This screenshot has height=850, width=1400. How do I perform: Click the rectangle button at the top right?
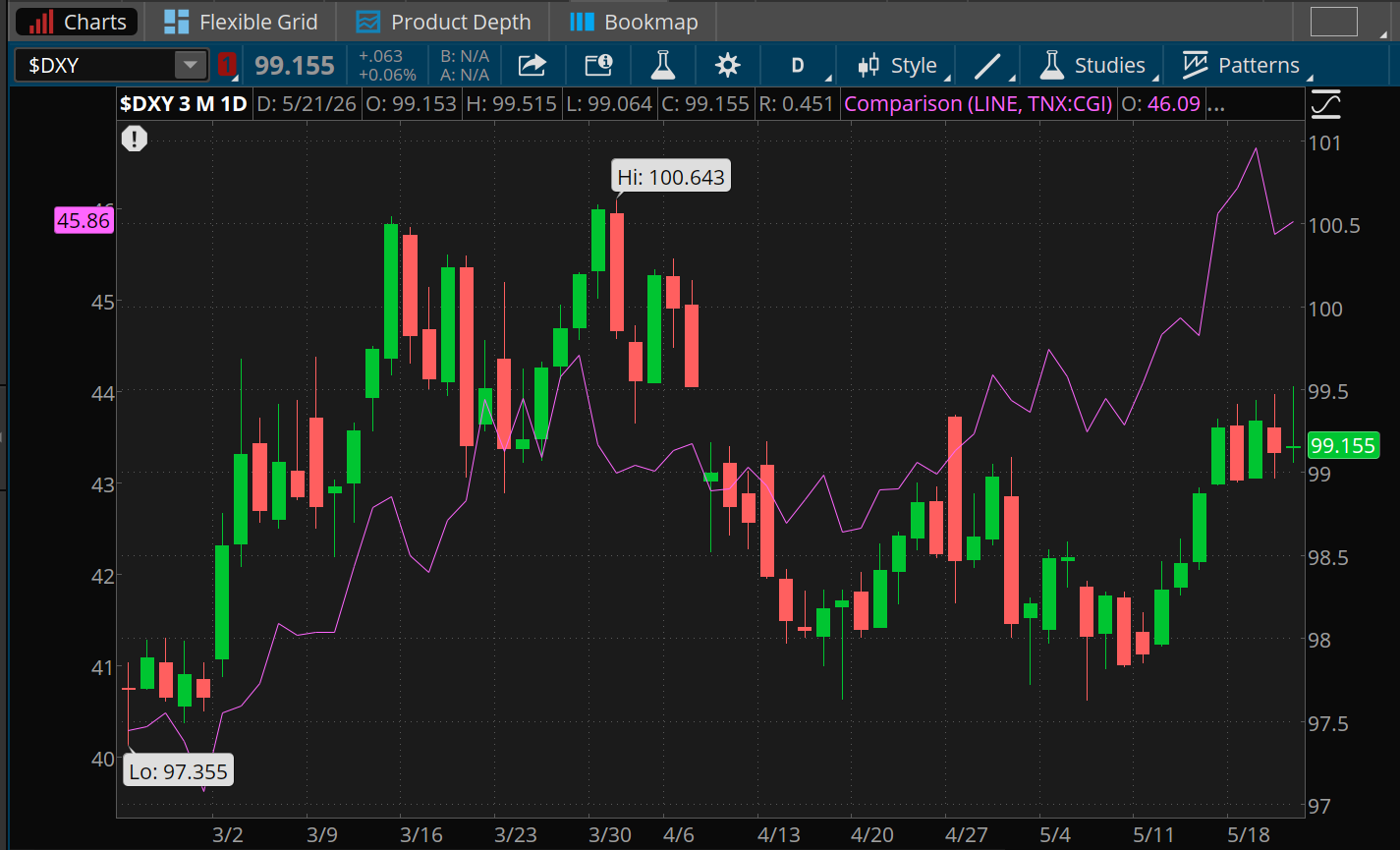(x=1333, y=22)
